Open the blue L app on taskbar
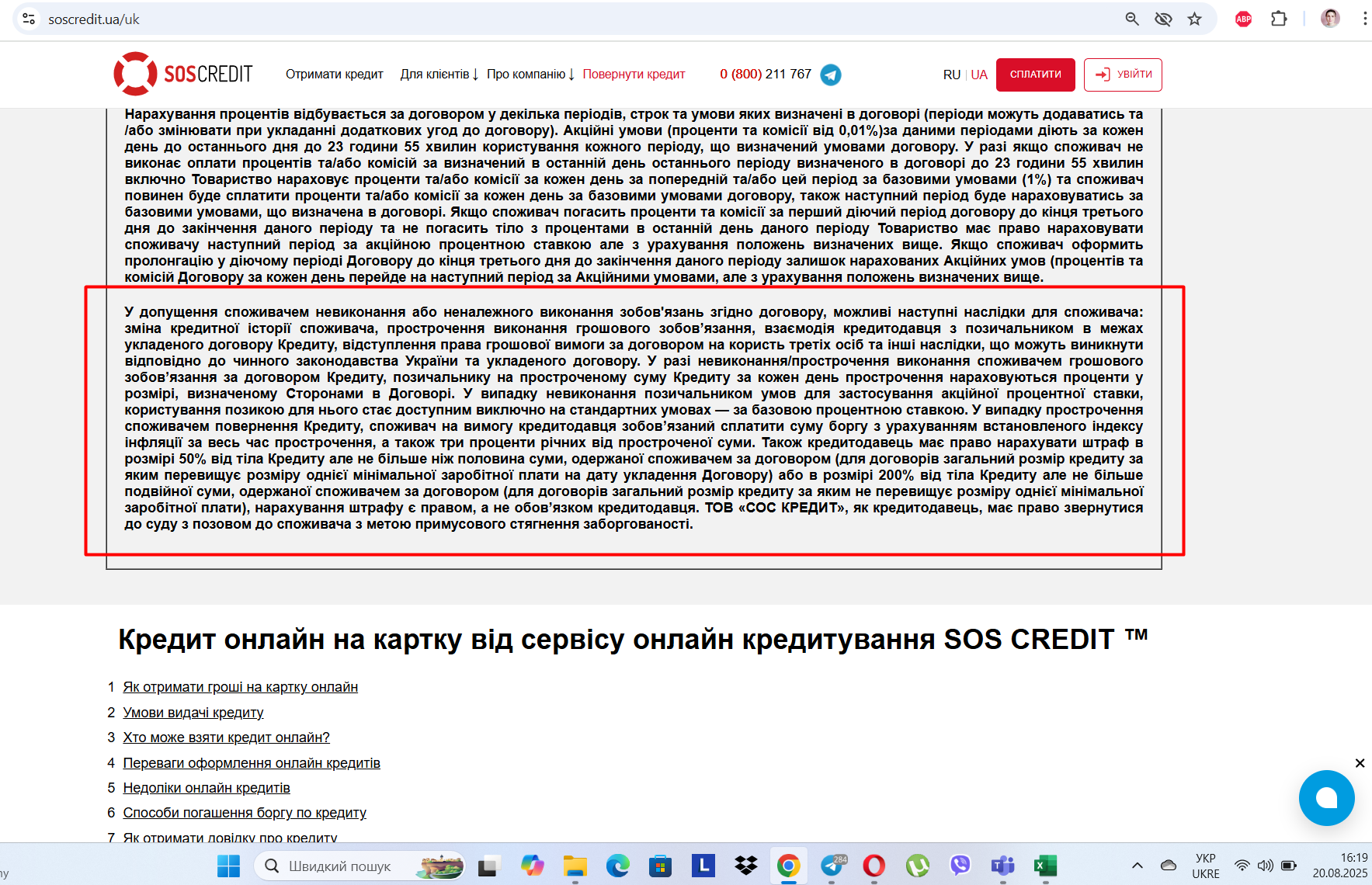The image size is (1372, 885). tap(703, 865)
